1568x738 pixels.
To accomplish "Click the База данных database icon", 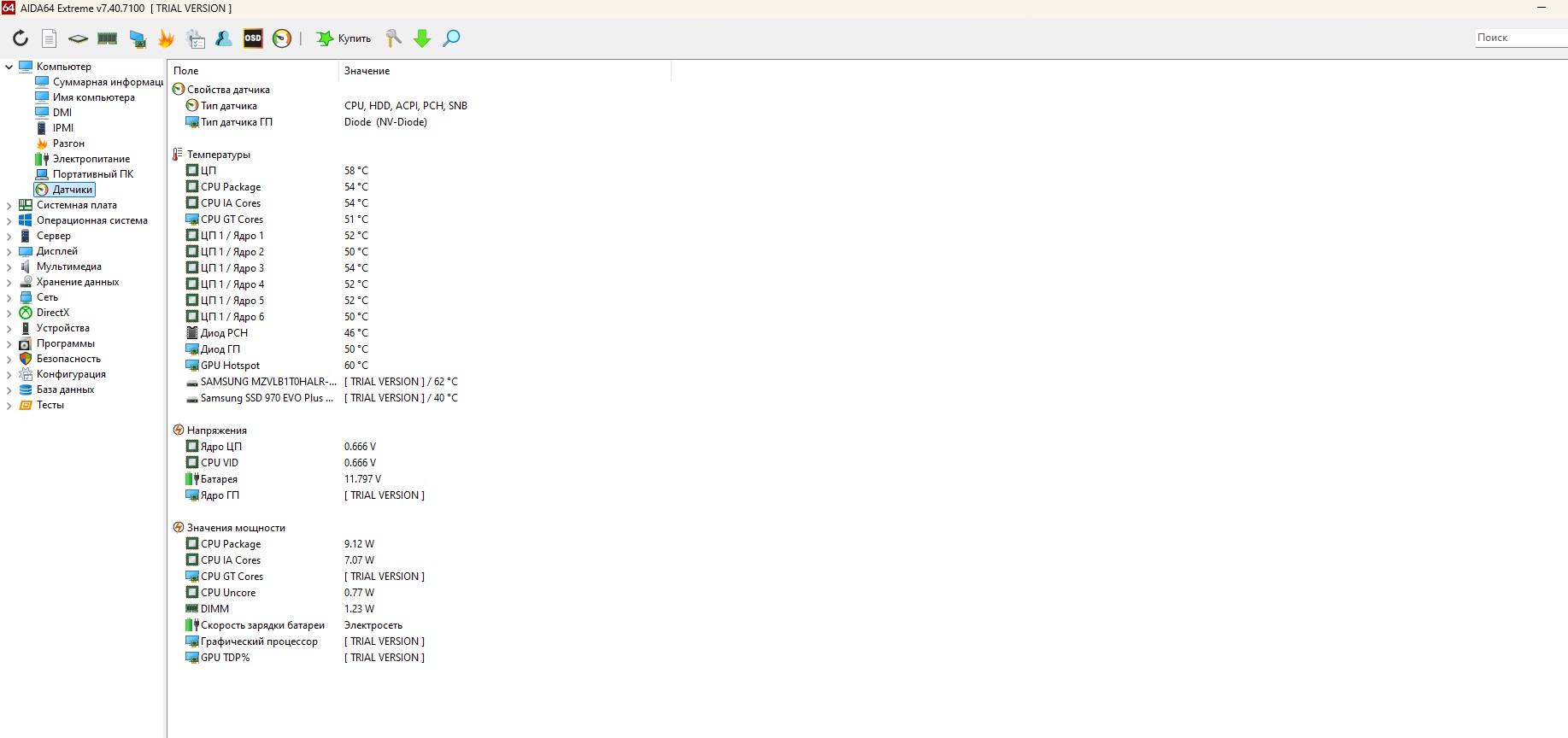I will pyautogui.click(x=26, y=389).
